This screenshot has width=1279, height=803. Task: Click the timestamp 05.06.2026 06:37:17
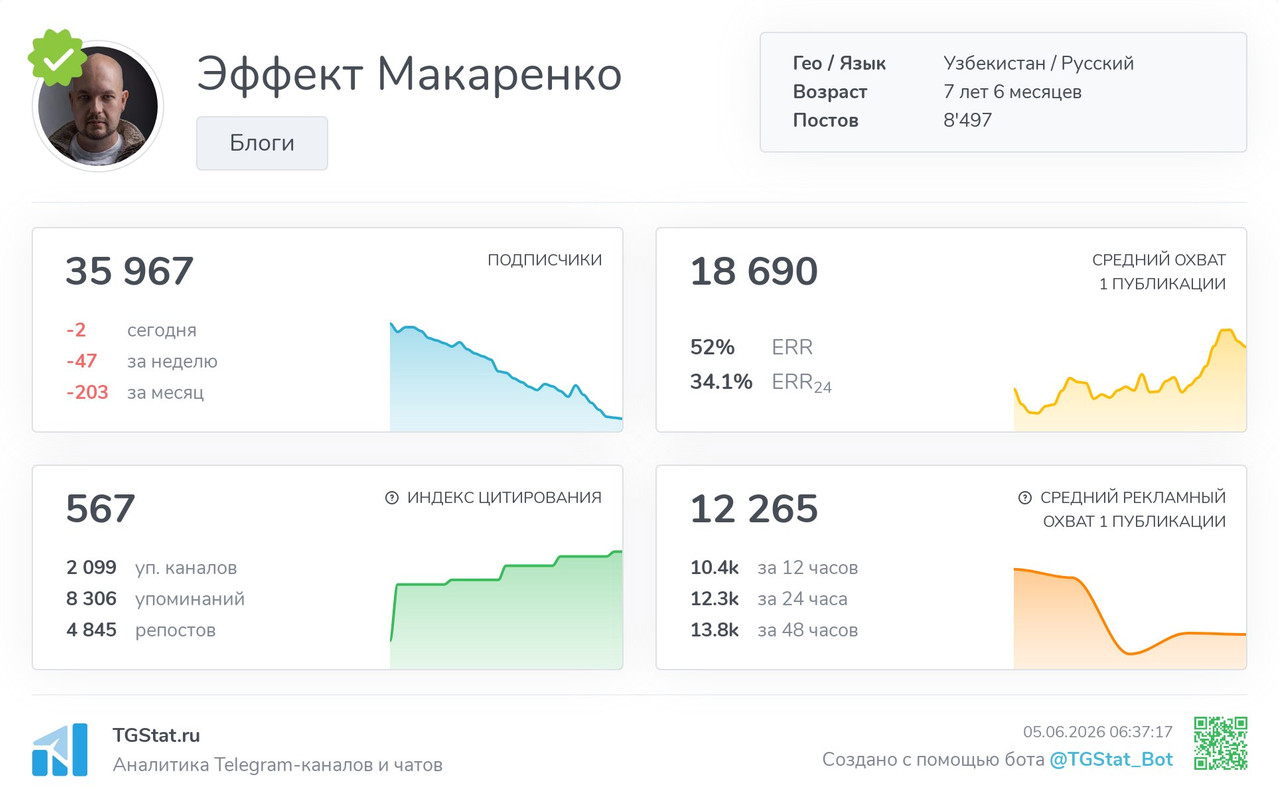tap(1097, 732)
